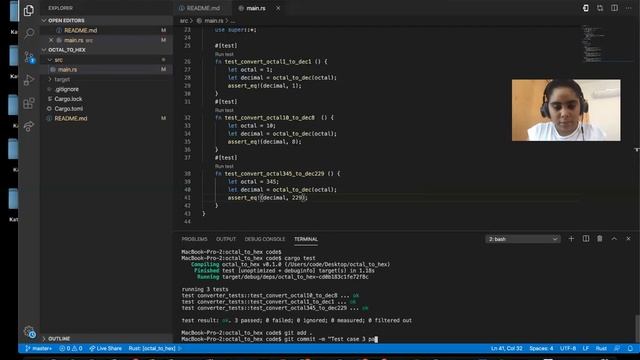
Task: Click errors and warnings count in status bar
Action: pyautogui.click(x=71, y=349)
